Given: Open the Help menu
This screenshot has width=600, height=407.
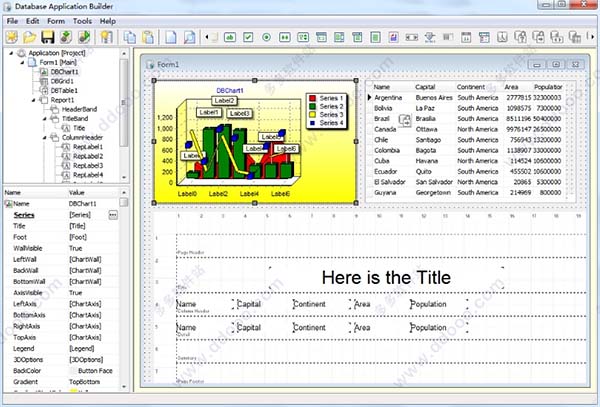Looking at the screenshot, I should point(108,21).
